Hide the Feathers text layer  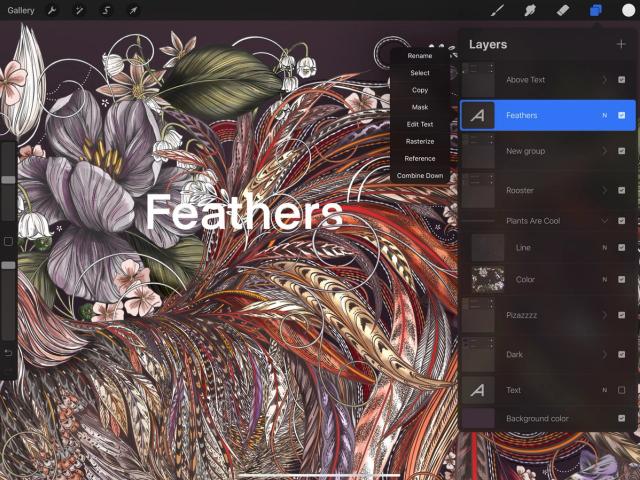(x=621, y=116)
